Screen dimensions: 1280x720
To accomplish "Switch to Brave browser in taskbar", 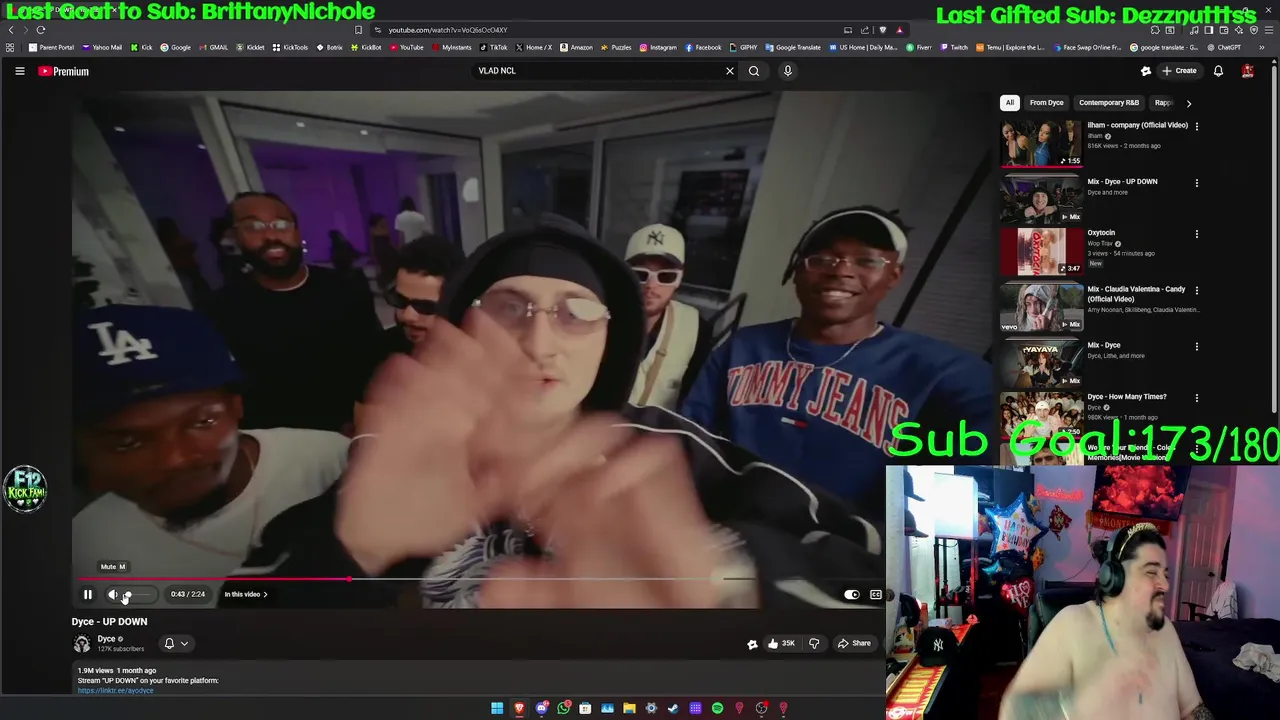I will 519,708.
